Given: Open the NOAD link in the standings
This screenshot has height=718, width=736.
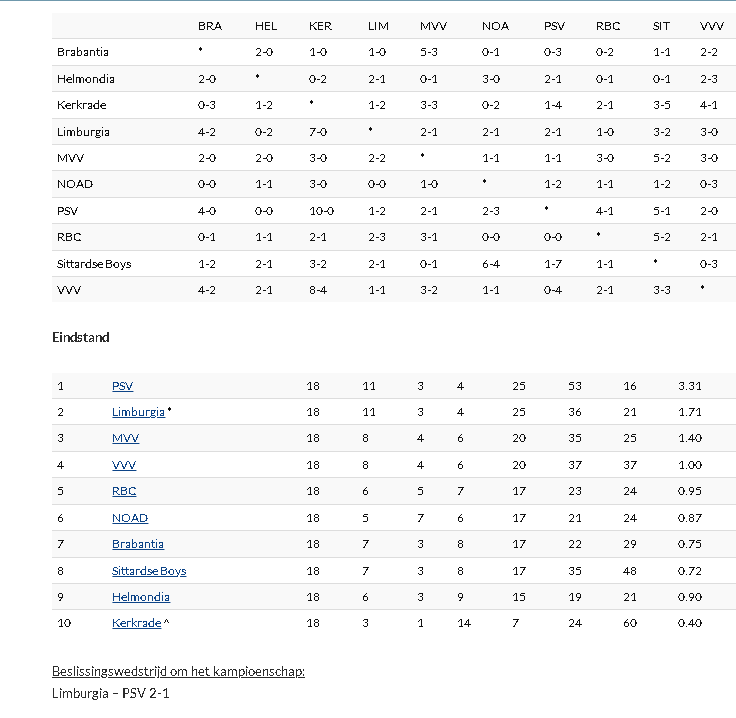Looking at the screenshot, I should click(x=130, y=518).
